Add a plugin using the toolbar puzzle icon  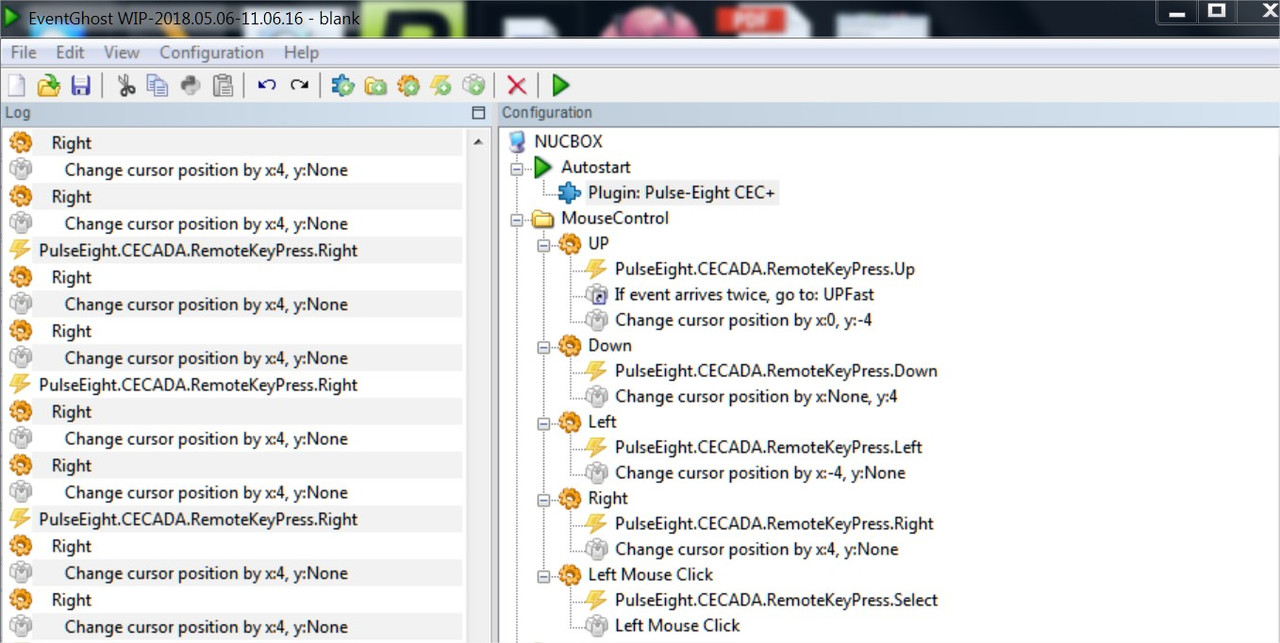(343, 86)
